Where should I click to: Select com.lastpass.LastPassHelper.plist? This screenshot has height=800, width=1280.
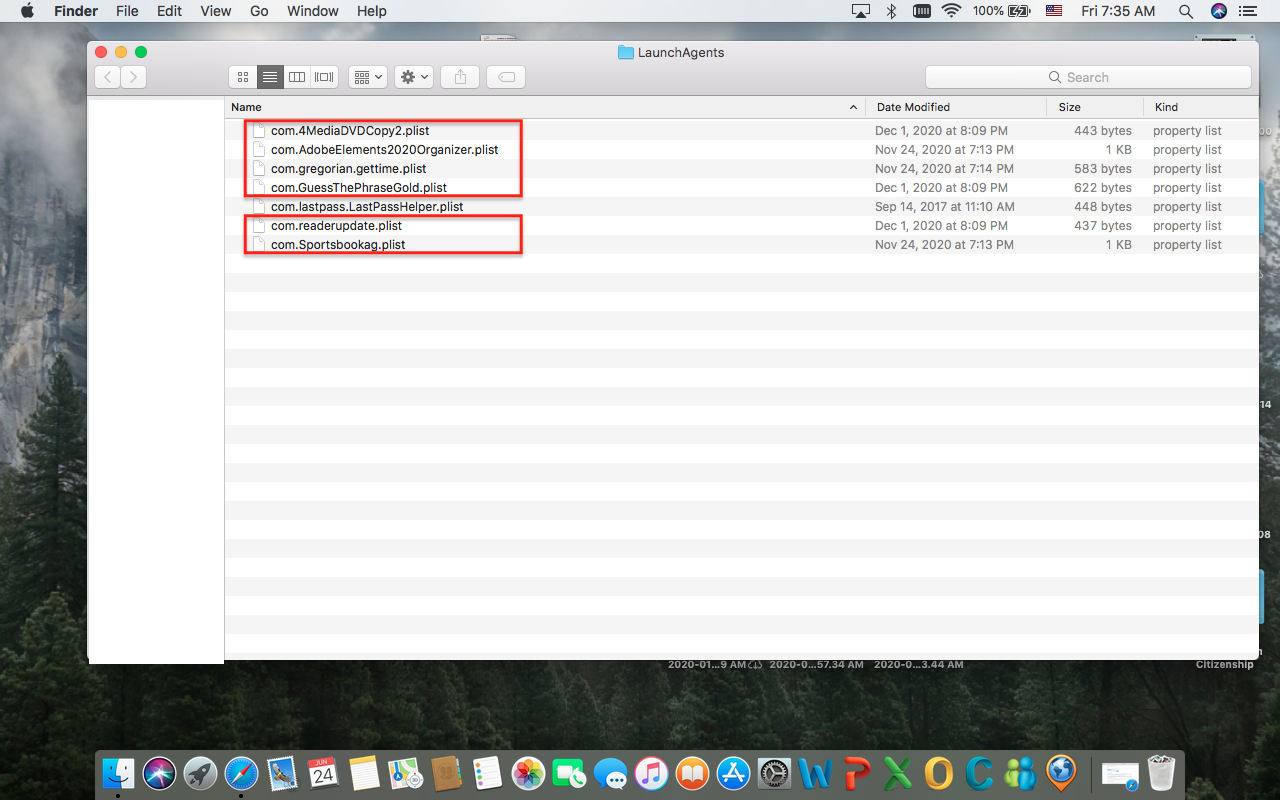[x=367, y=207]
